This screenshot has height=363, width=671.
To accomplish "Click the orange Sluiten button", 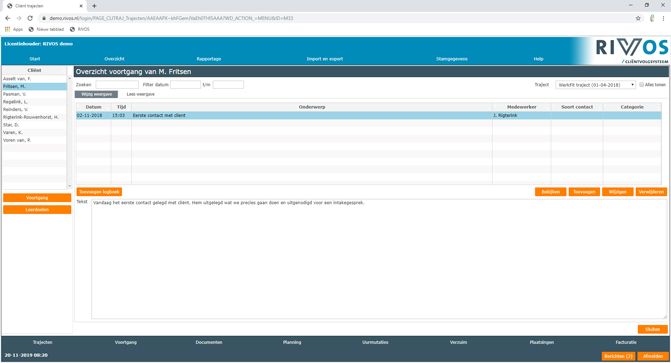I will 653,329.
